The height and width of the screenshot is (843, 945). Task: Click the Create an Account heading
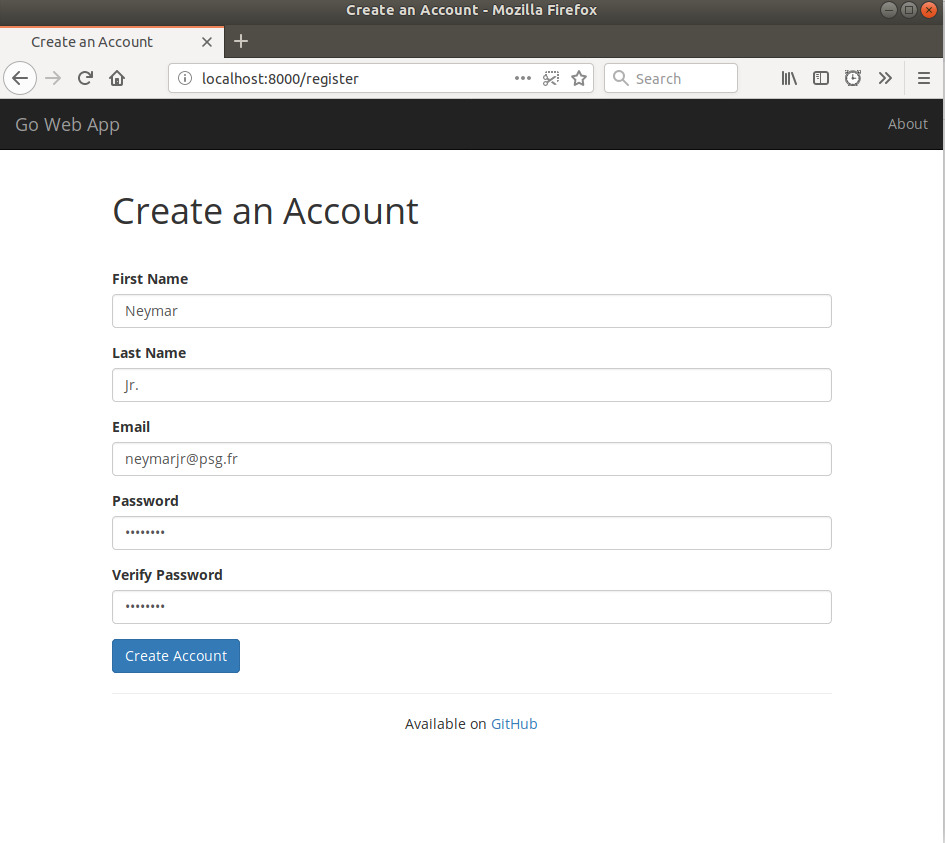(266, 212)
